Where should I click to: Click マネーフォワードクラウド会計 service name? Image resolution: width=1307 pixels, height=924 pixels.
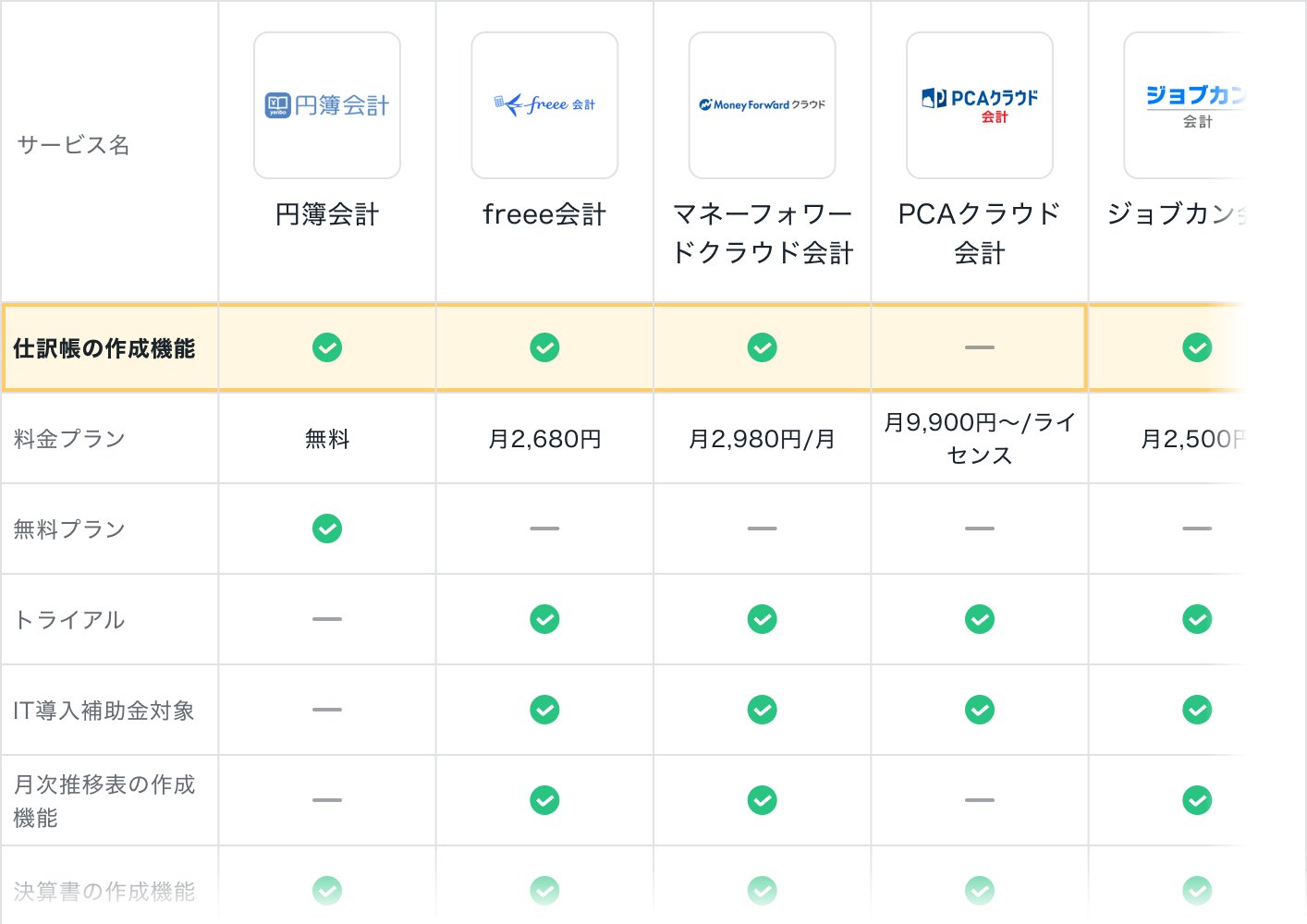(762, 233)
